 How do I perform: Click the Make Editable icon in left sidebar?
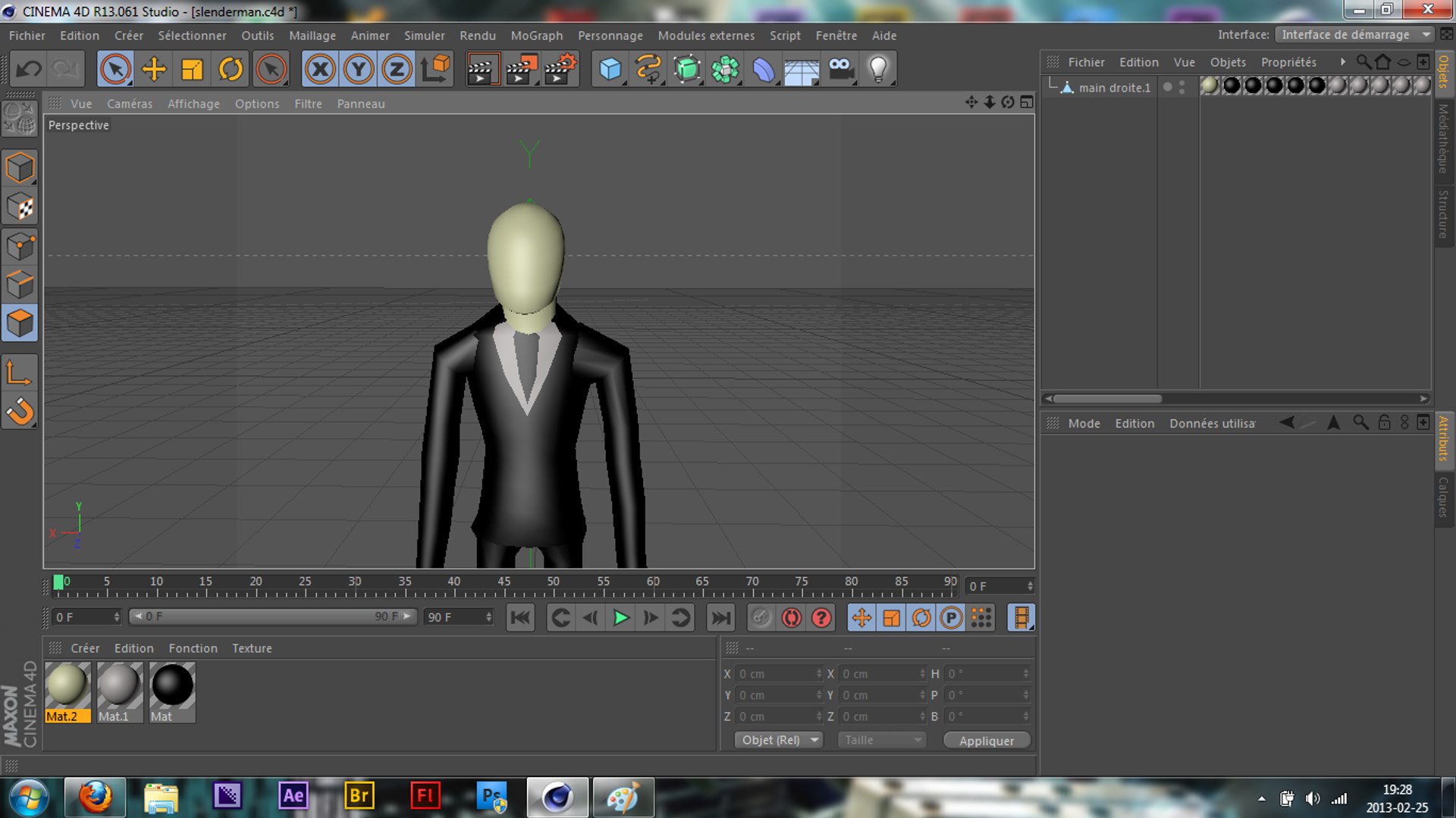click(x=20, y=119)
